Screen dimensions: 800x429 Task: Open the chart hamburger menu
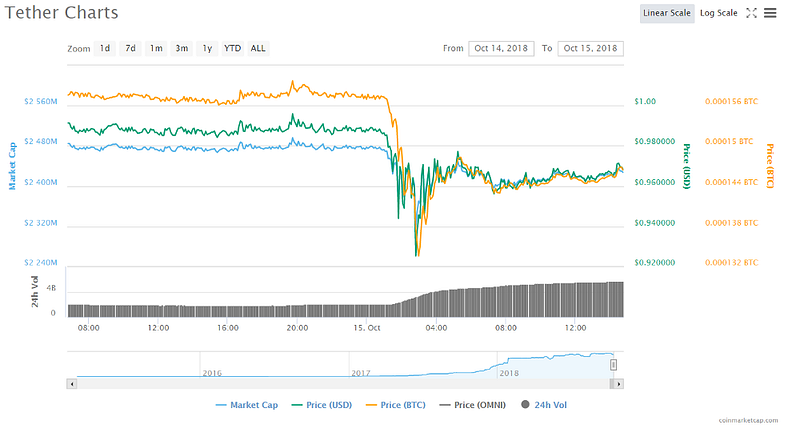tap(770, 13)
